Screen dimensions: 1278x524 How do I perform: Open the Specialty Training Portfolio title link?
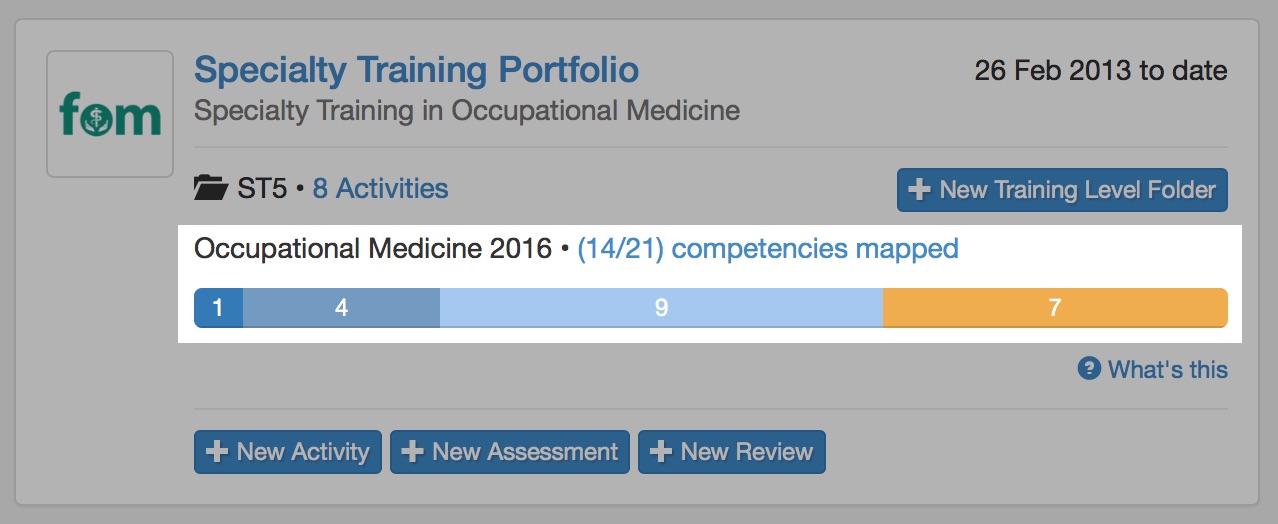click(x=416, y=70)
